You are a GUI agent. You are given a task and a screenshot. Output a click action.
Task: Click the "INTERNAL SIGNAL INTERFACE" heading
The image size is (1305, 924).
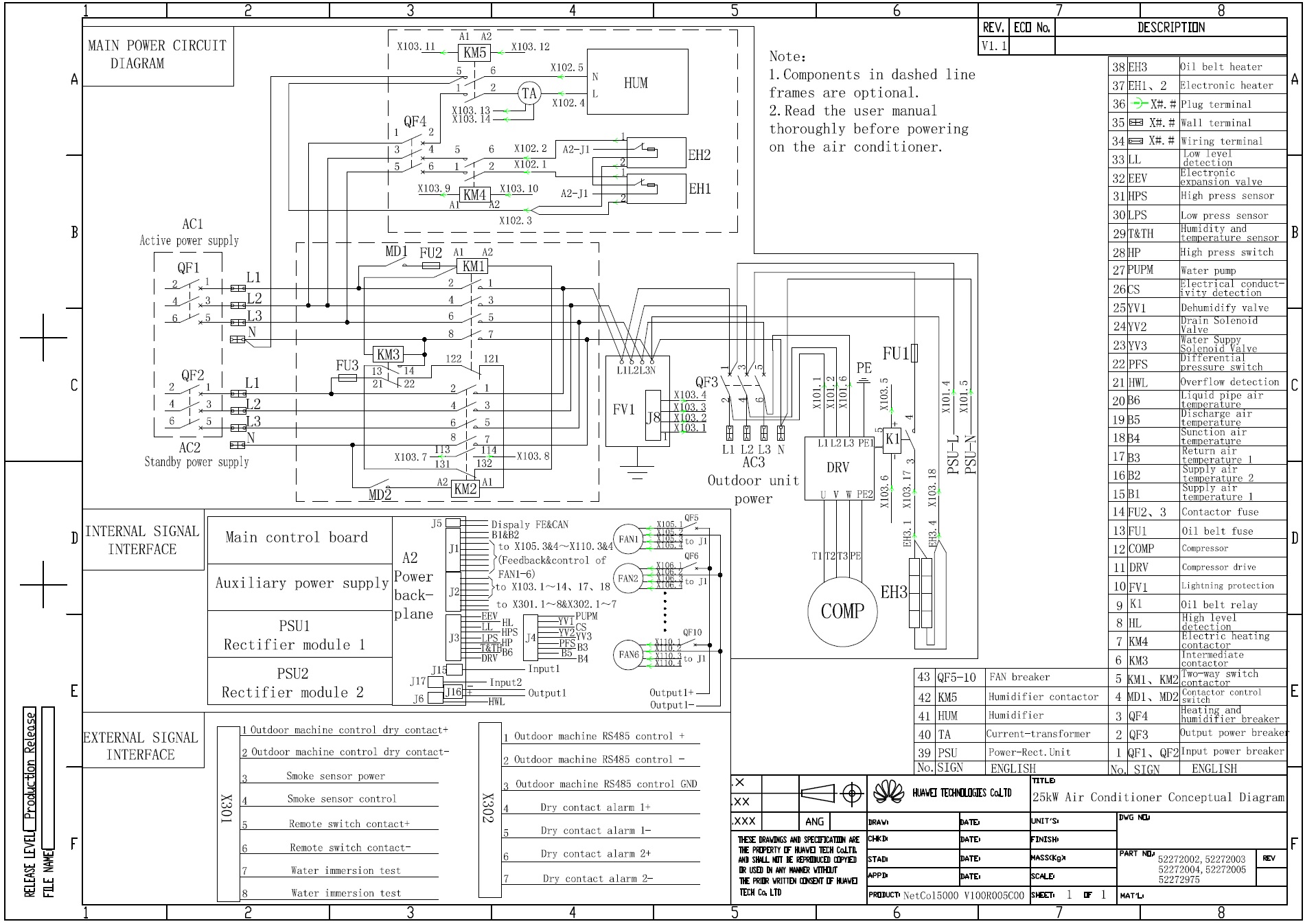point(143,540)
